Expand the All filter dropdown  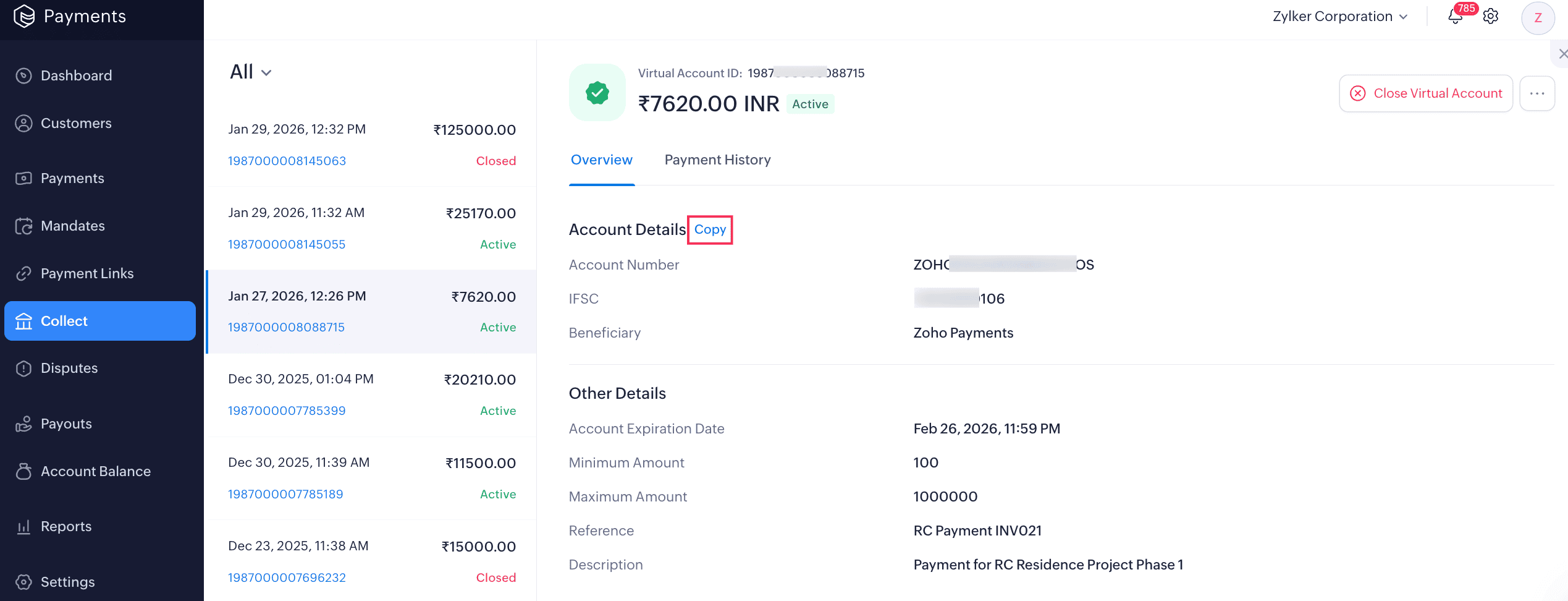(250, 72)
